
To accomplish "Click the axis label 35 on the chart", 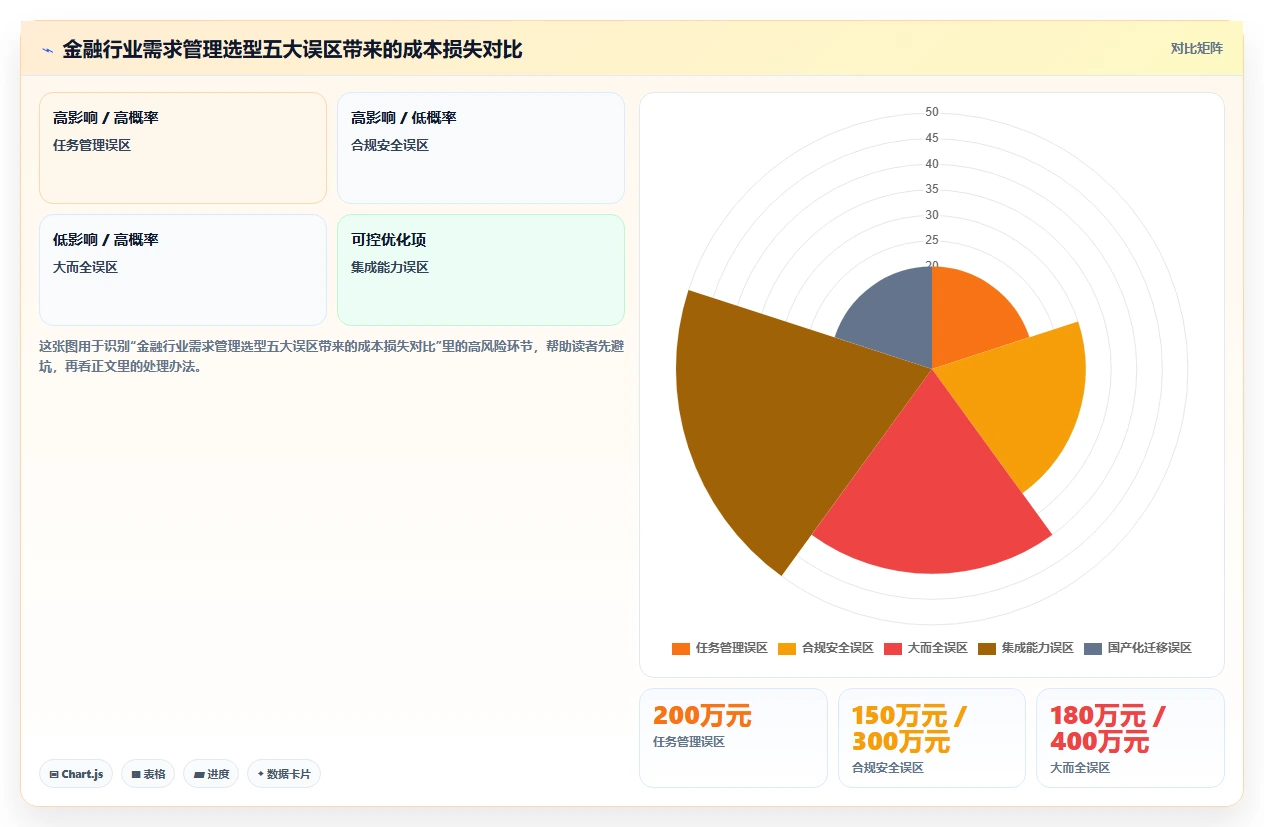I will tap(932, 189).
